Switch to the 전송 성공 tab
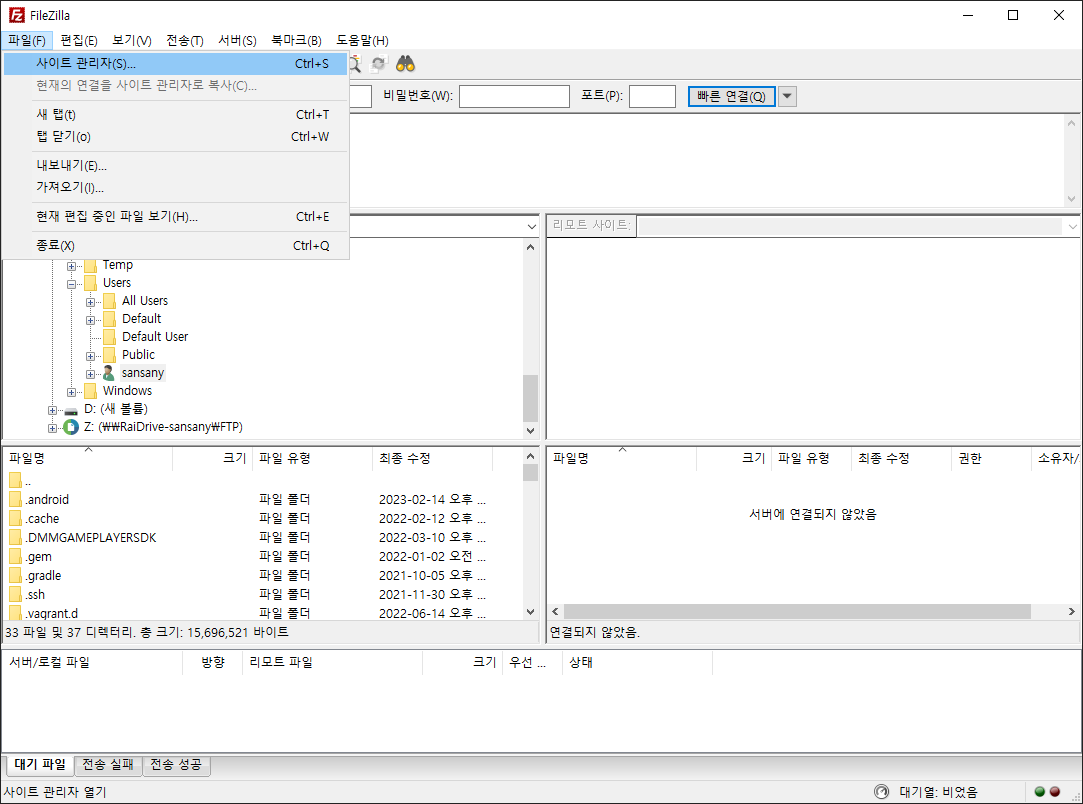Image resolution: width=1083 pixels, height=804 pixels. 176,765
